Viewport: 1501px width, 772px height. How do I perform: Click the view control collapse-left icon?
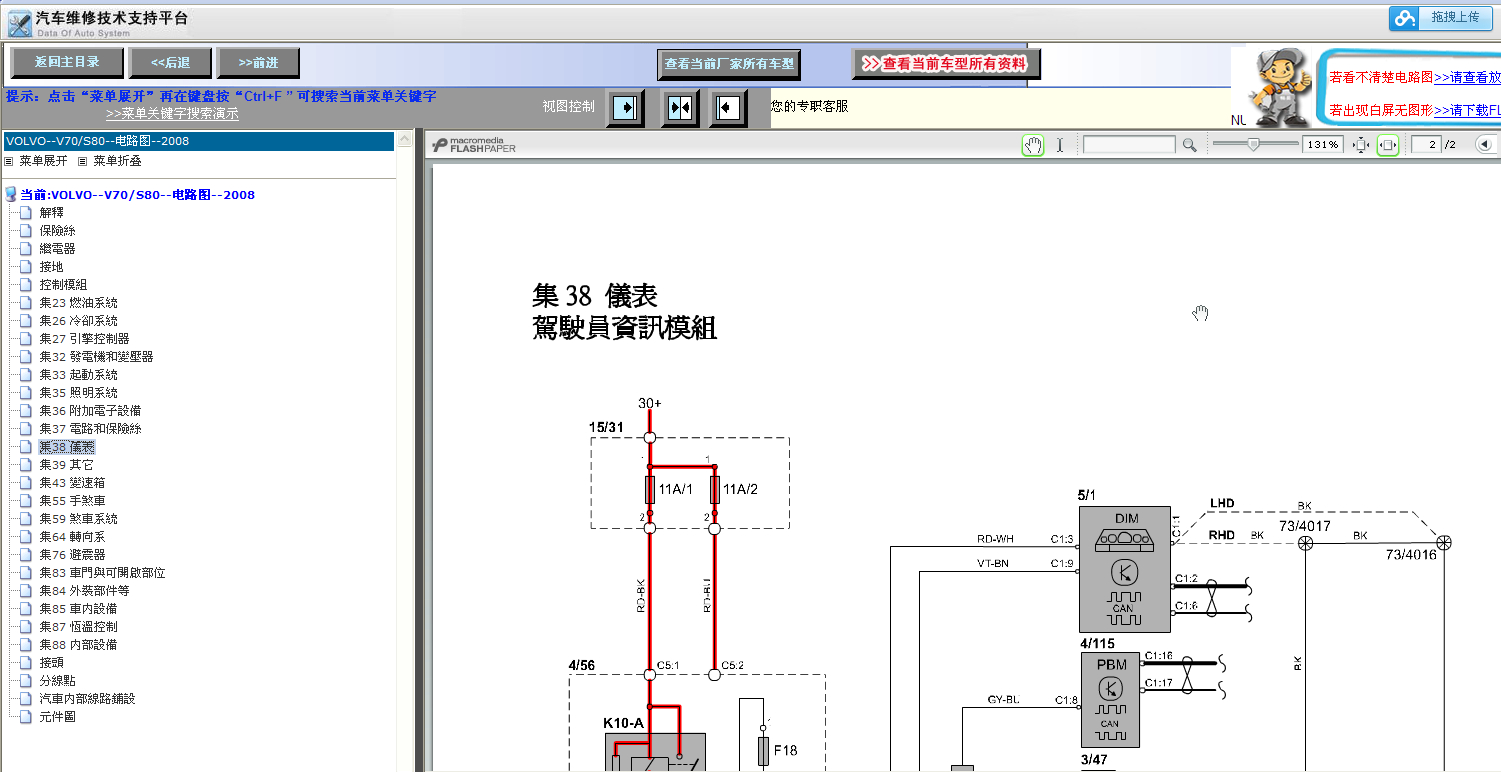tap(729, 108)
